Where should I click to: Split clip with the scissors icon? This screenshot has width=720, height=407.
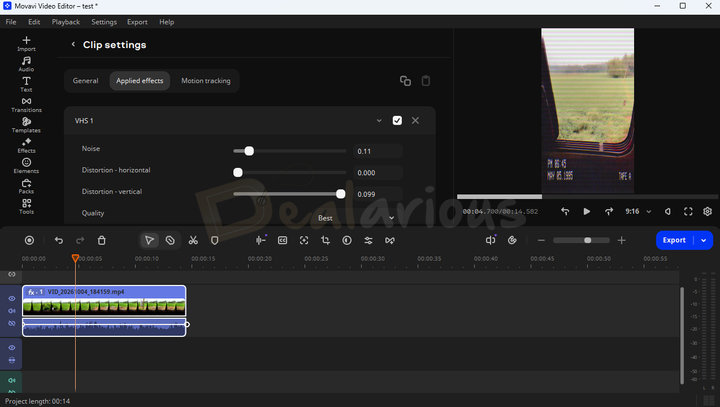[x=193, y=240]
